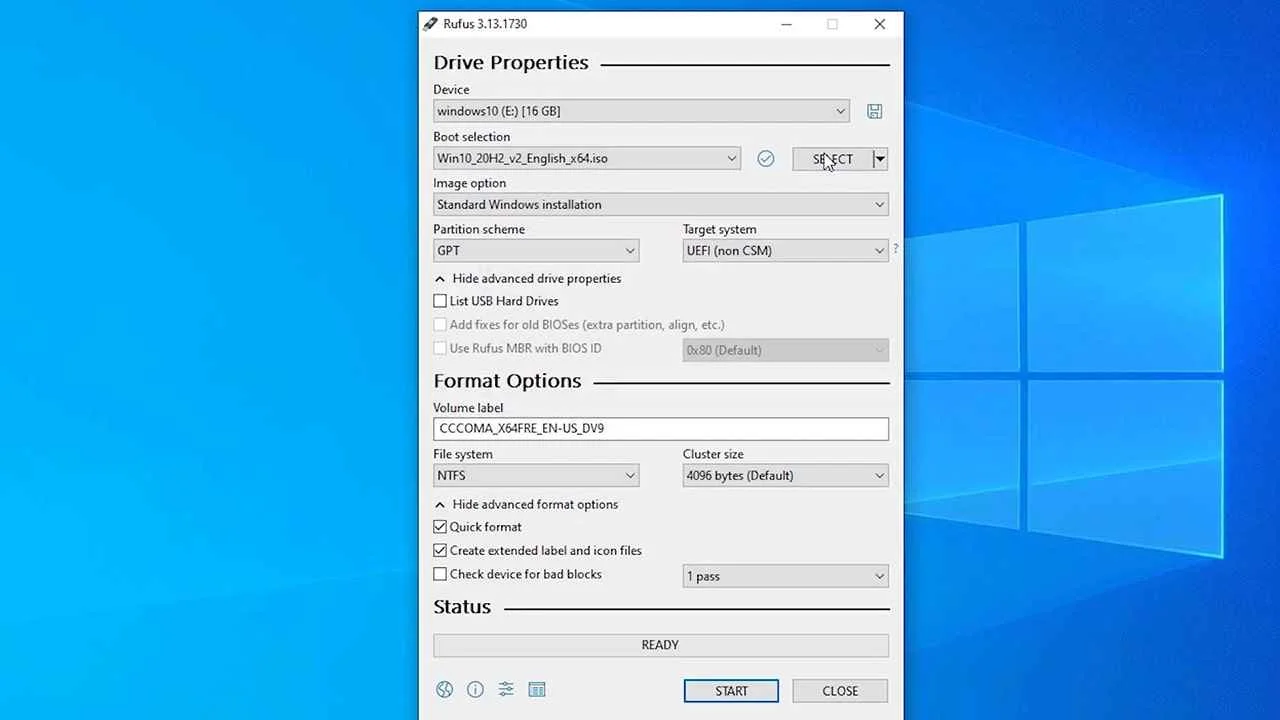The height and width of the screenshot is (720, 1280).
Task: Collapse advanced format options
Action: click(526, 505)
